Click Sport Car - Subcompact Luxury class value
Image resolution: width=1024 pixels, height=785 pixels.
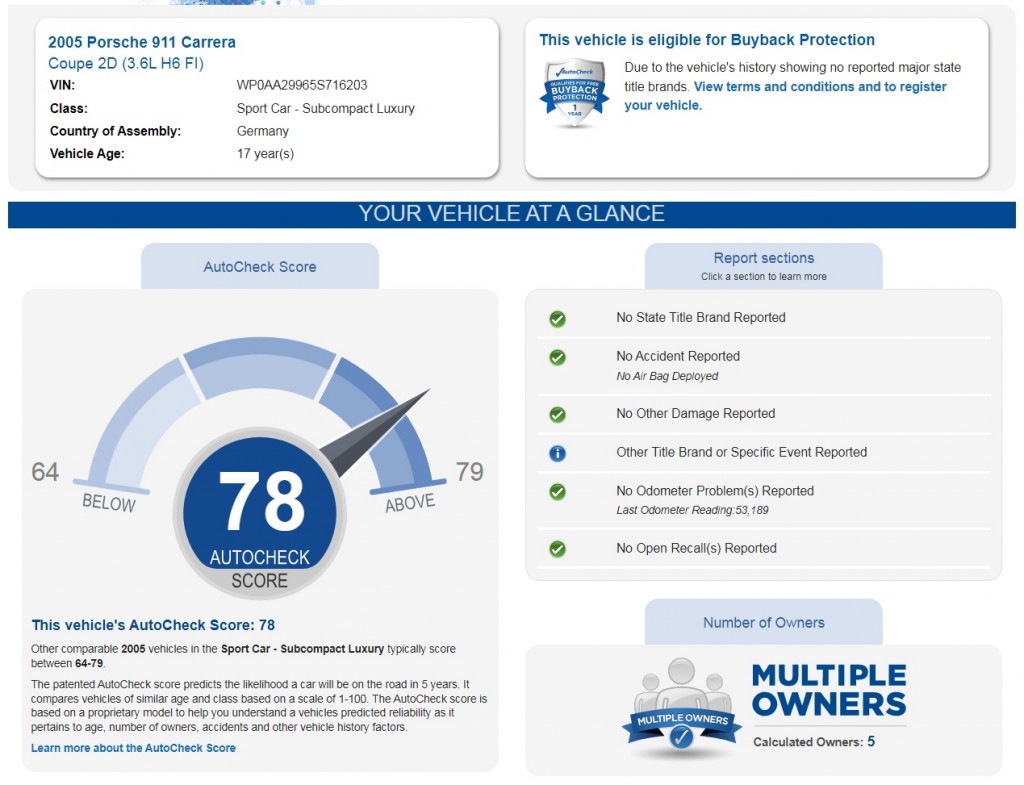(x=325, y=108)
